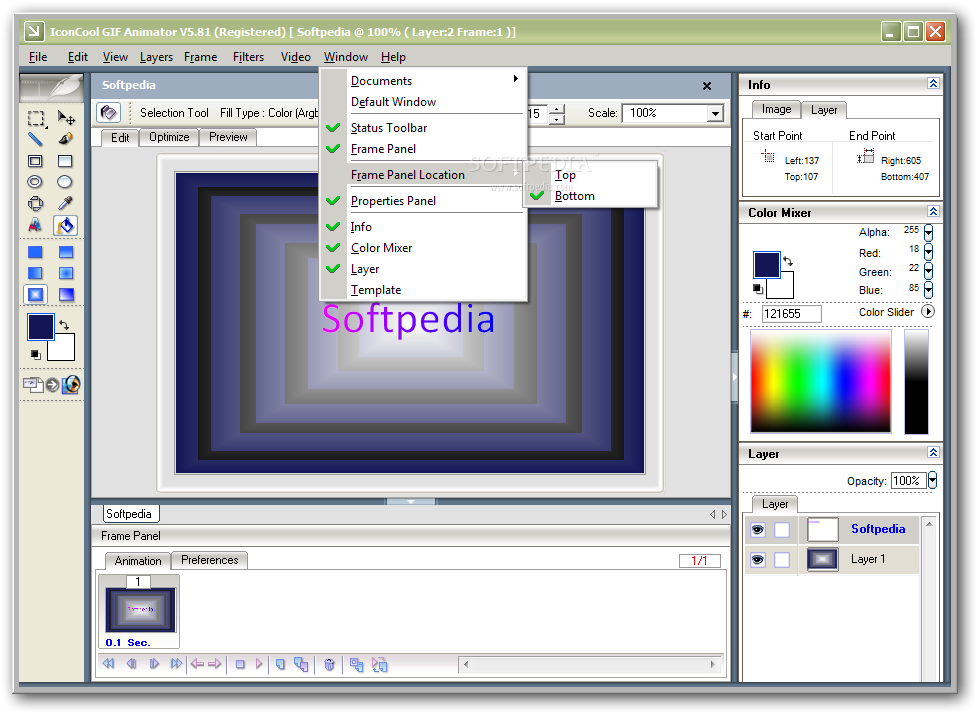Image resolution: width=978 pixels, height=714 pixels.
Task: Click the grayscale brightness strip
Action: (x=916, y=381)
